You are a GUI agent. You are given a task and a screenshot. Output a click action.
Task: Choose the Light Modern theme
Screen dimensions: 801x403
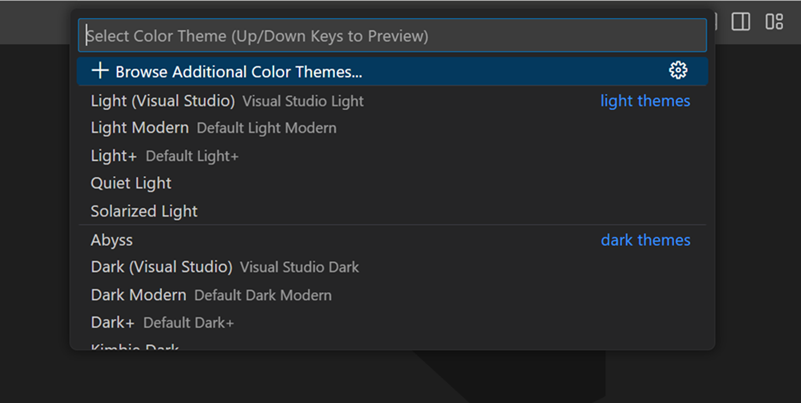140,128
